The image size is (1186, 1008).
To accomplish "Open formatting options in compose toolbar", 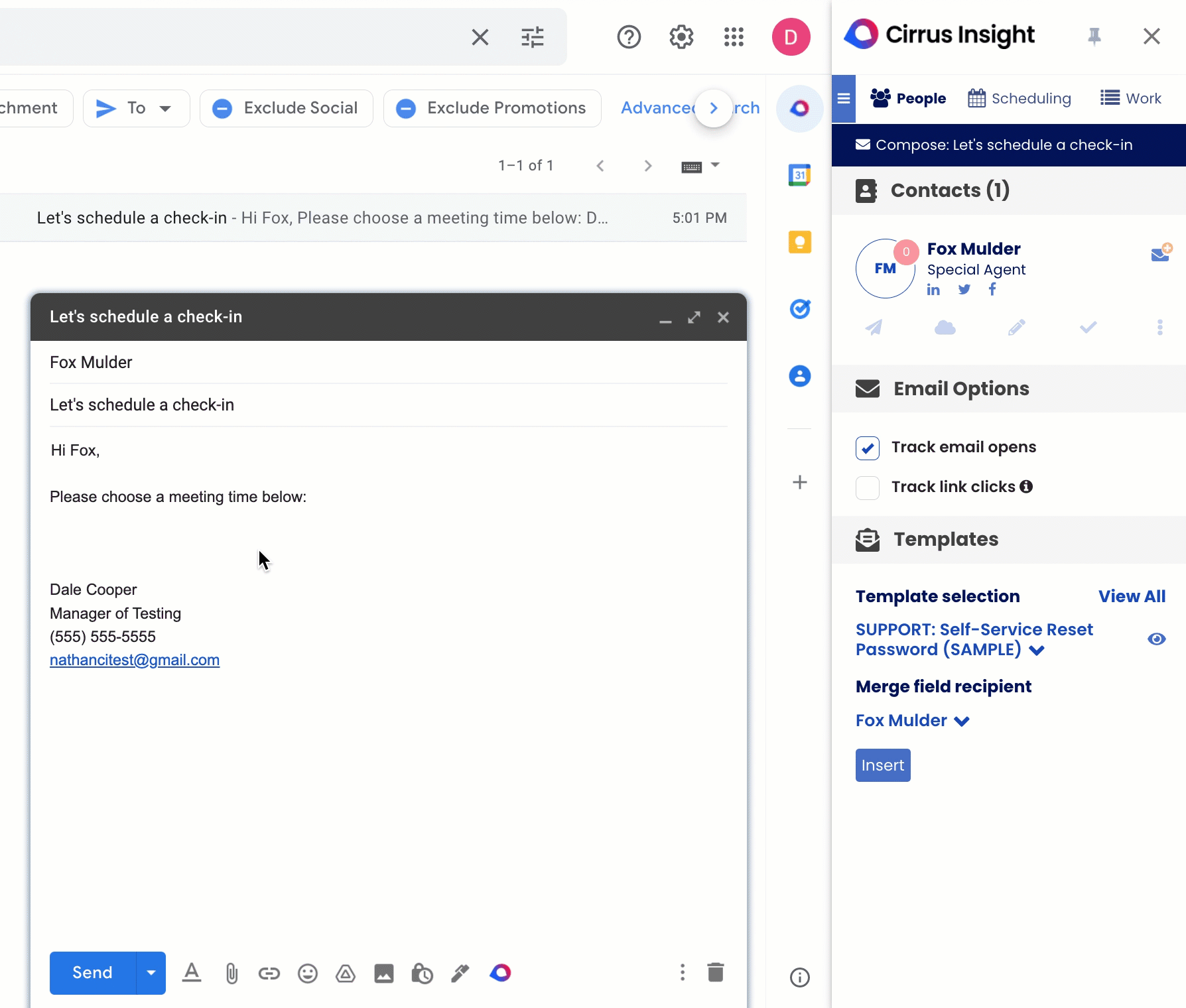I will (192, 973).
